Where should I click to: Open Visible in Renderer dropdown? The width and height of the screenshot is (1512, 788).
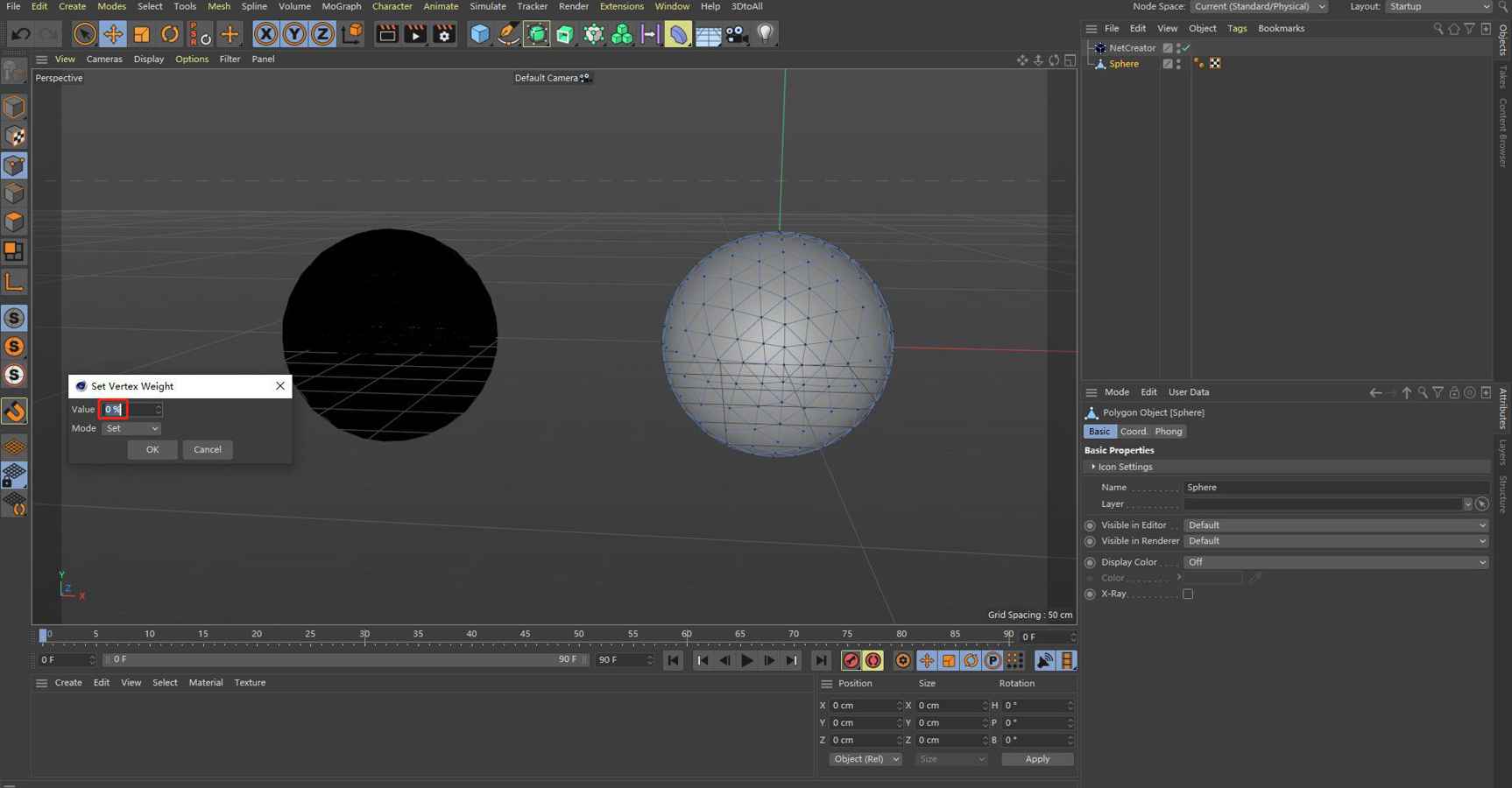(x=1336, y=541)
